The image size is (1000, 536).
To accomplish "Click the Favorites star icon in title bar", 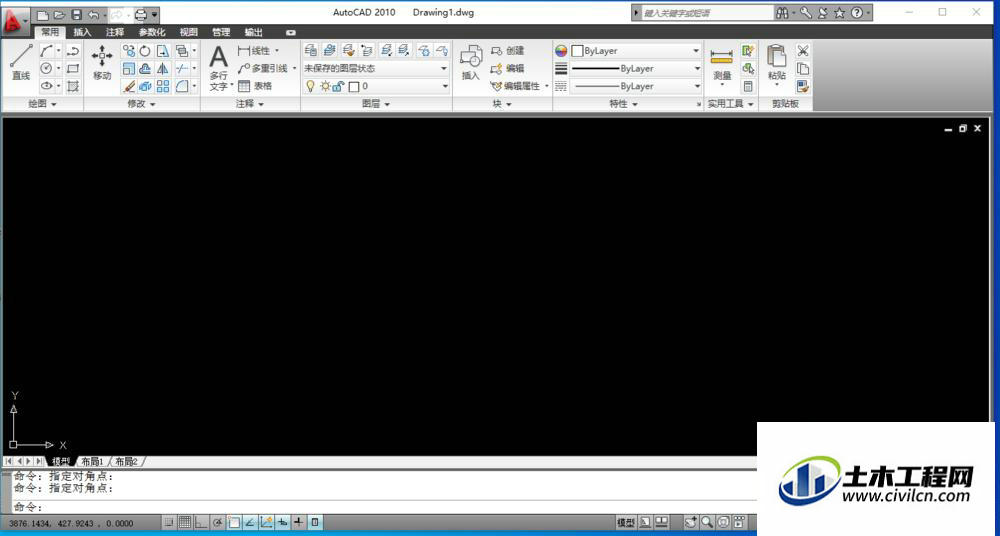I will tap(840, 13).
